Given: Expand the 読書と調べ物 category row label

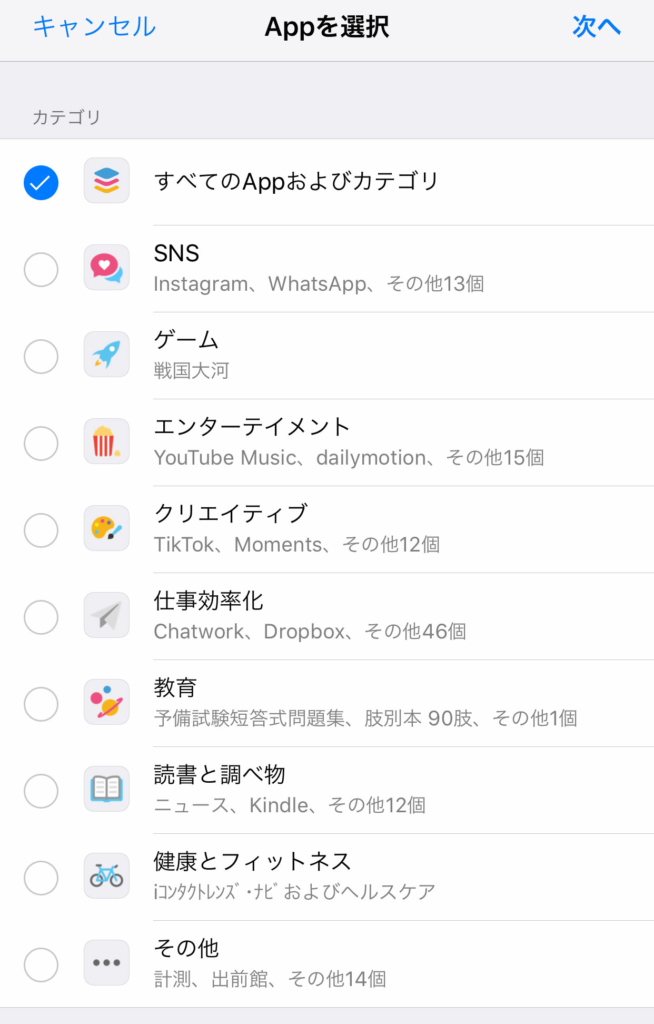Looking at the screenshot, I should point(220,775).
